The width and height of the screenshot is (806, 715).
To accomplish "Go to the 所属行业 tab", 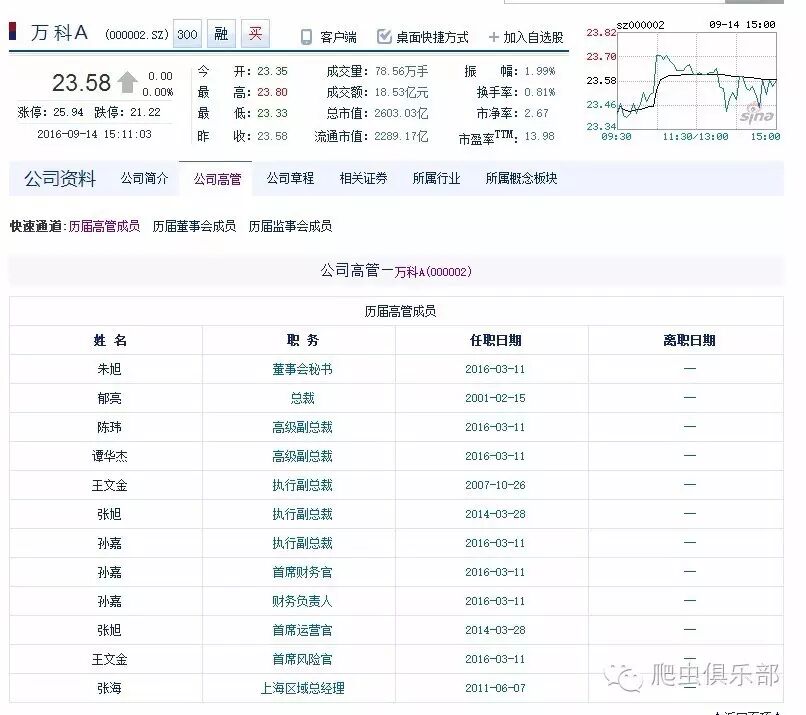I will [x=436, y=178].
